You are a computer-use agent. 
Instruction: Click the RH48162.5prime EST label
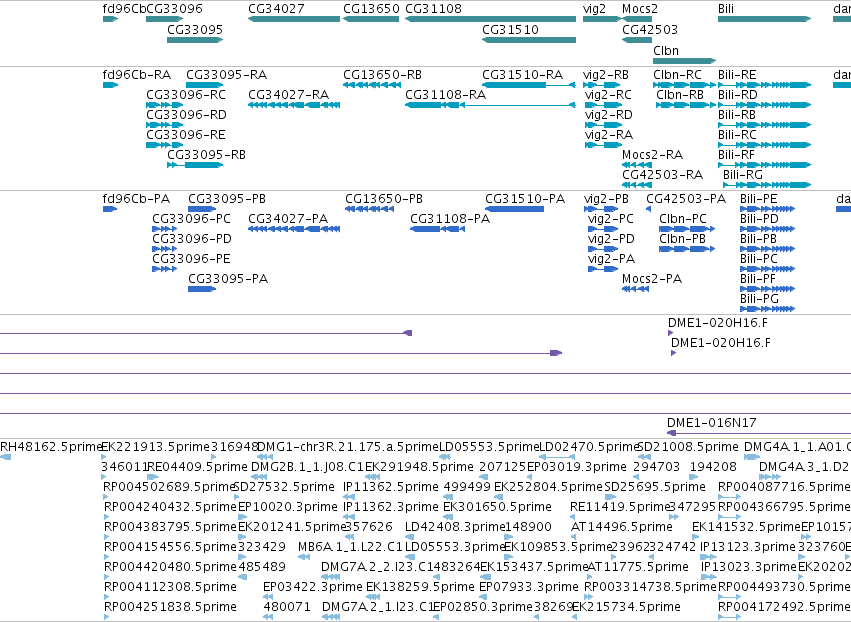[x=51, y=447]
